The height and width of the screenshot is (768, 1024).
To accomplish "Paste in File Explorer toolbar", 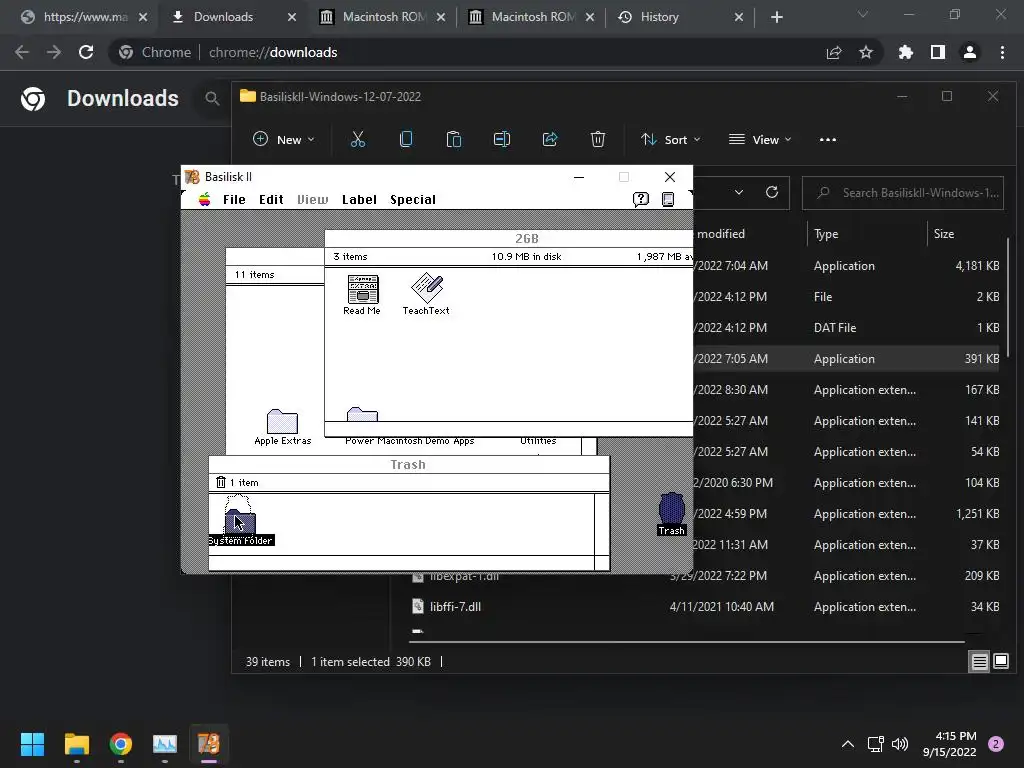I will (x=453, y=139).
